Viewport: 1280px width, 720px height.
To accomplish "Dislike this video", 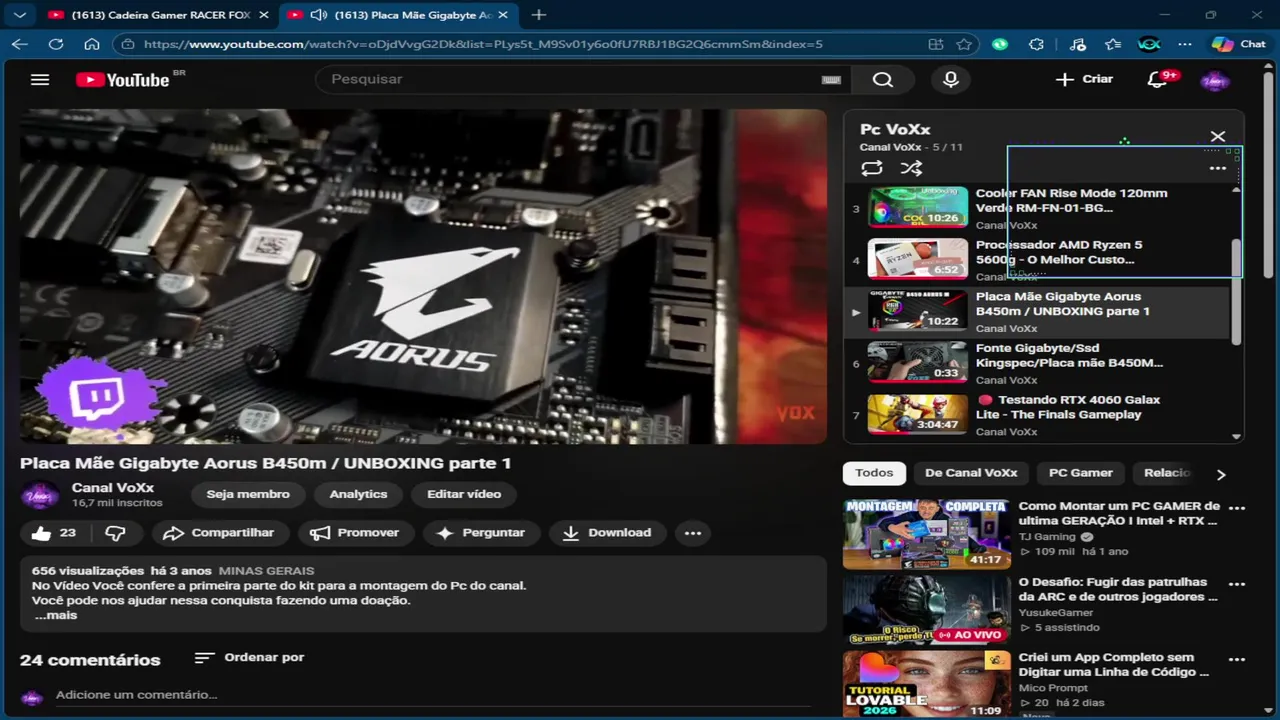I will 116,533.
